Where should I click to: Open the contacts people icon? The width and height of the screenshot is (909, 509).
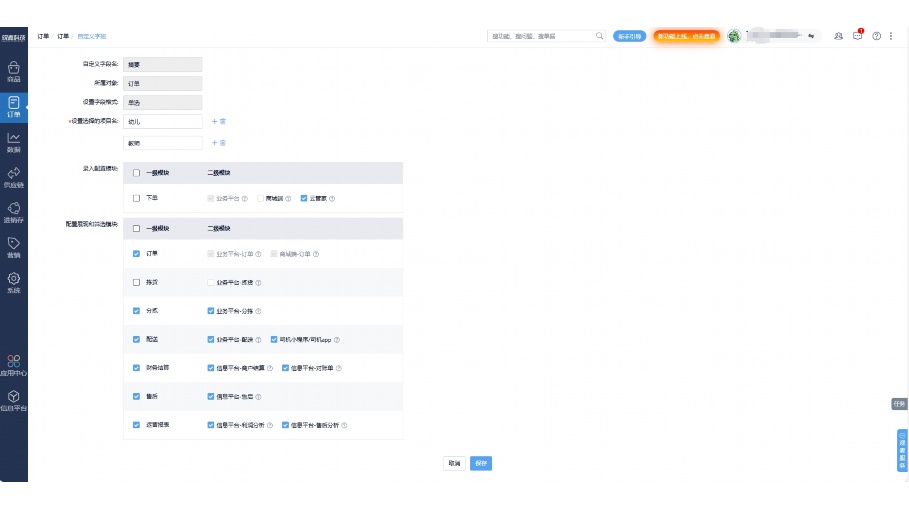pyautogui.click(x=838, y=36)
